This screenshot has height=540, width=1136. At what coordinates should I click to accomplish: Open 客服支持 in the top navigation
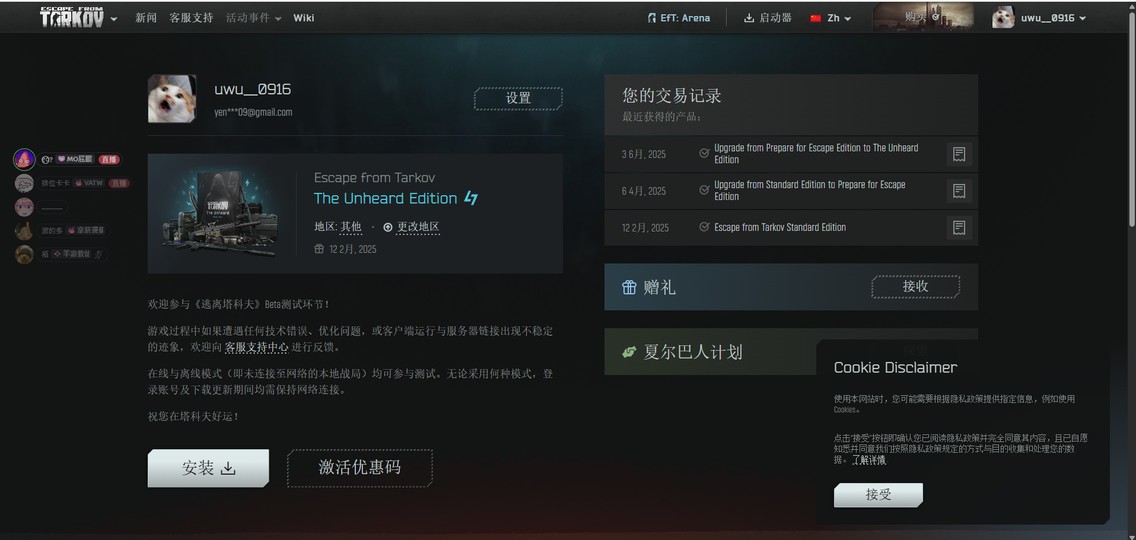point(191,18)
